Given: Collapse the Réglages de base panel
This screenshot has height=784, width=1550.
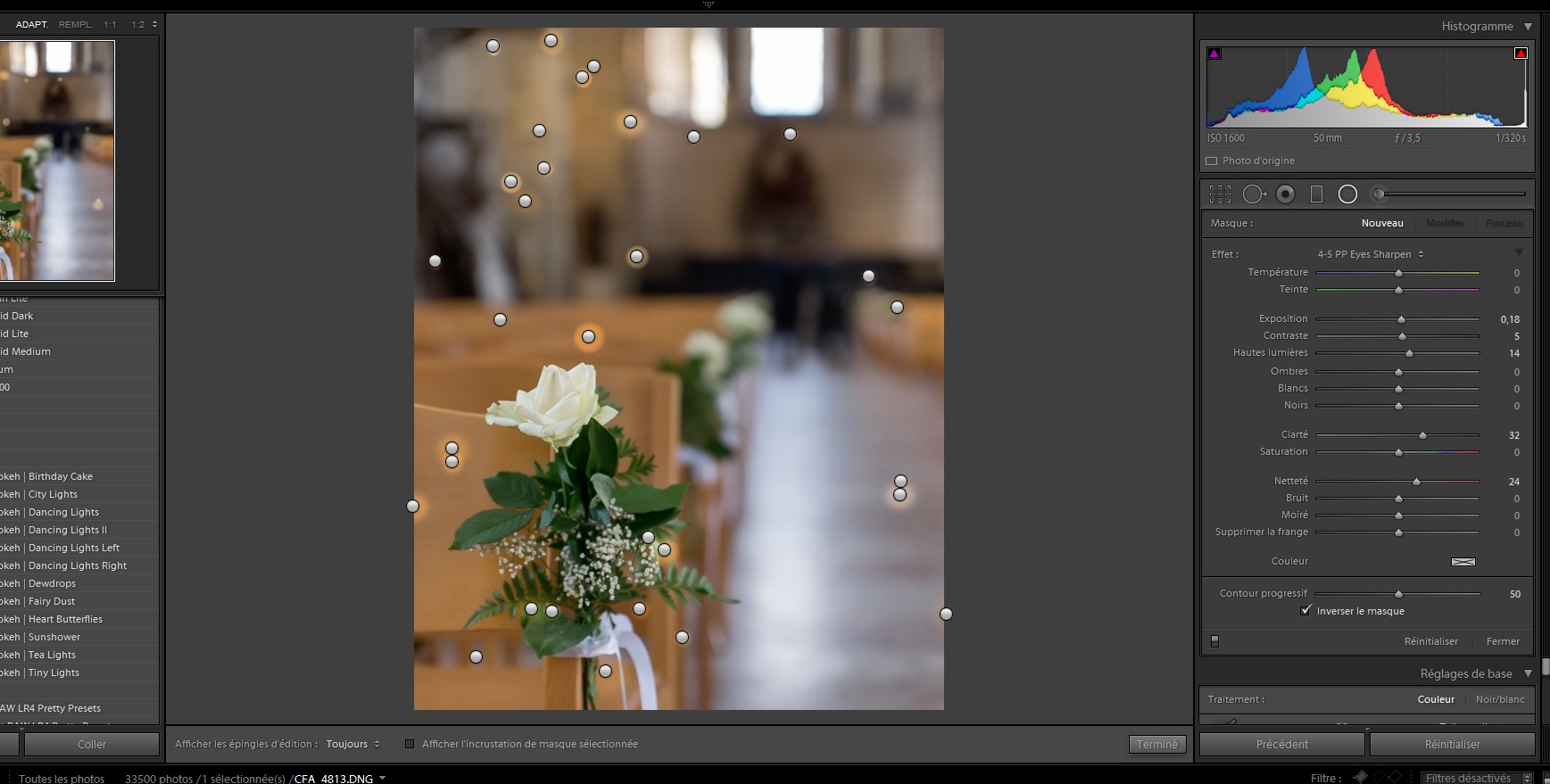Looking at the screenshot, I should (1528, 673).
